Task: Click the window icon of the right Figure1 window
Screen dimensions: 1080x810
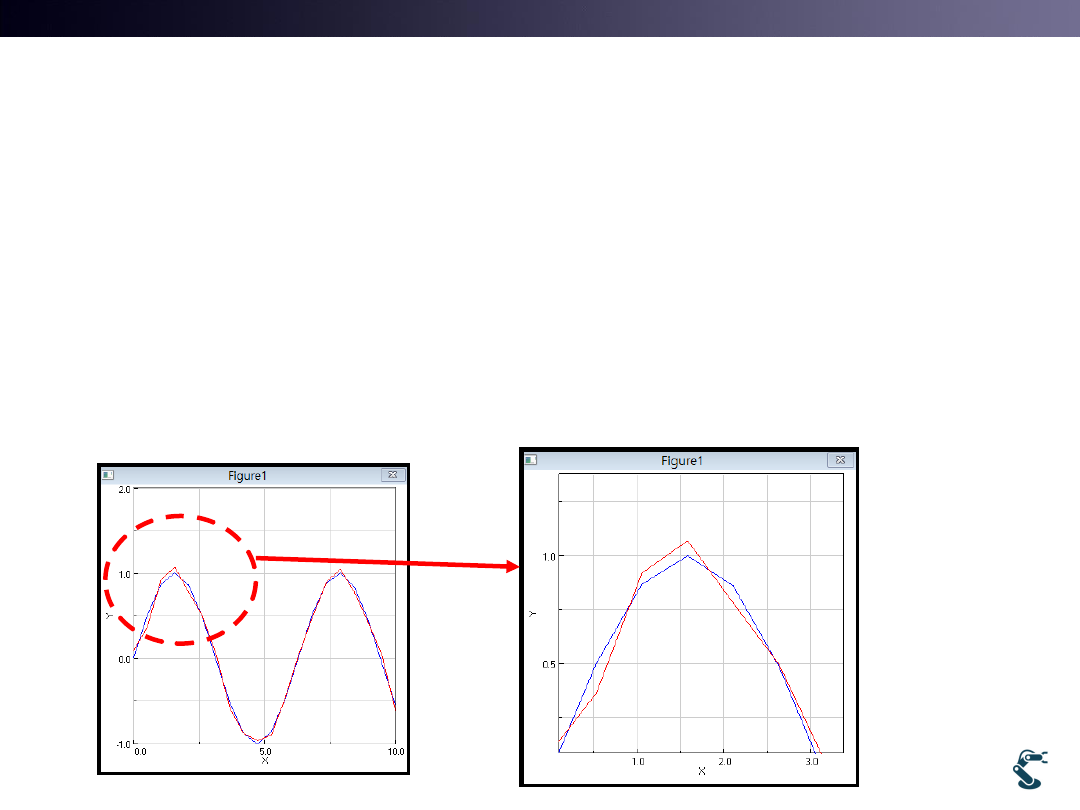Action: click(x=532, y=460)
